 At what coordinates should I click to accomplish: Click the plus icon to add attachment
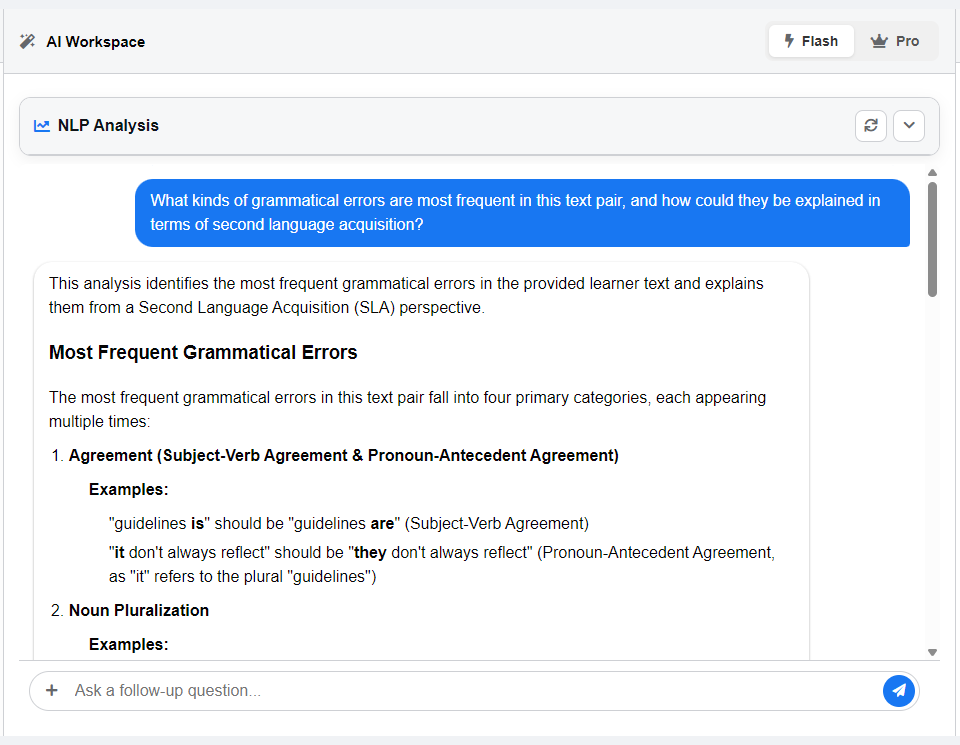[52, 690]
